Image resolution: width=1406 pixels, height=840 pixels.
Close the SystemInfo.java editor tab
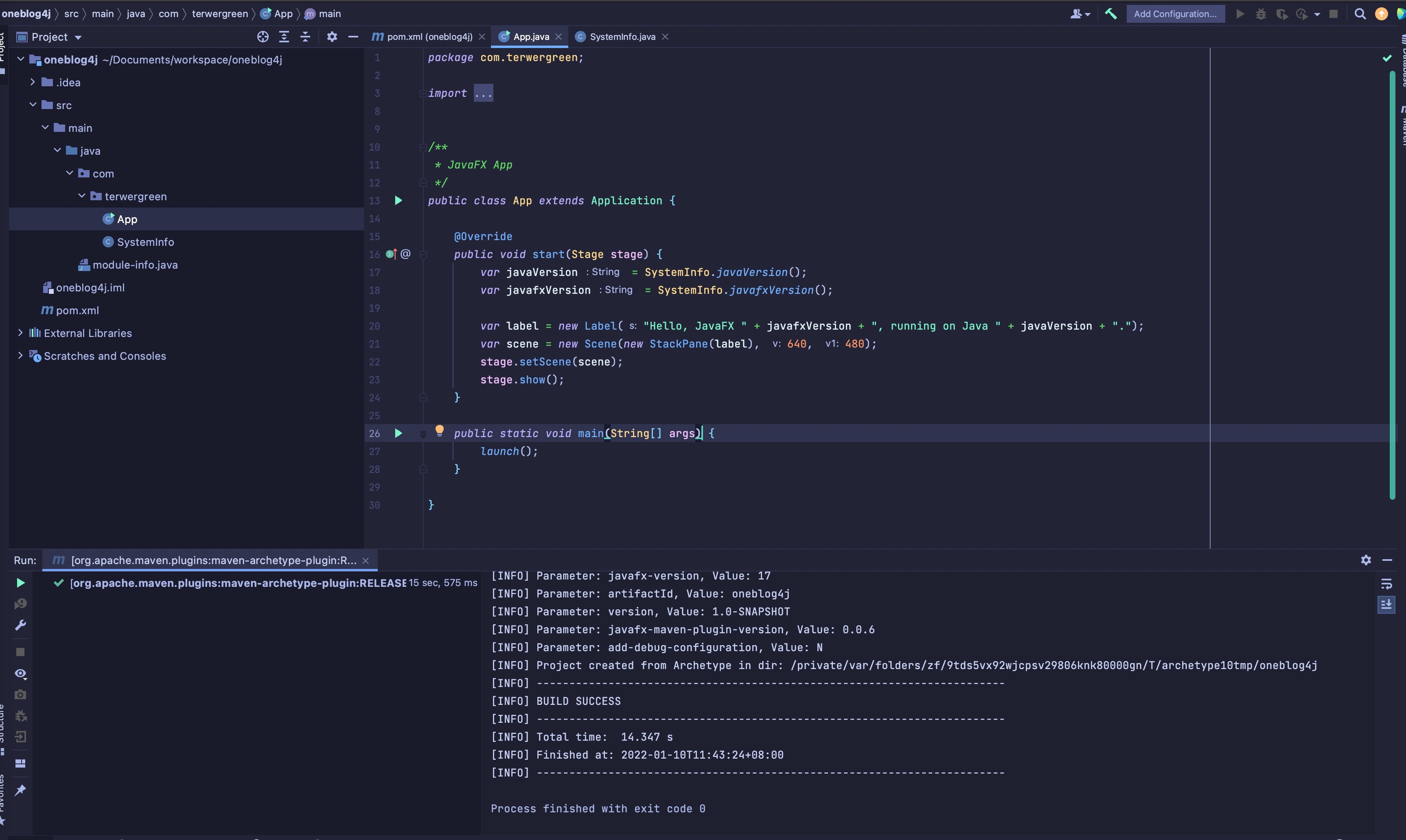pos(665,37)
